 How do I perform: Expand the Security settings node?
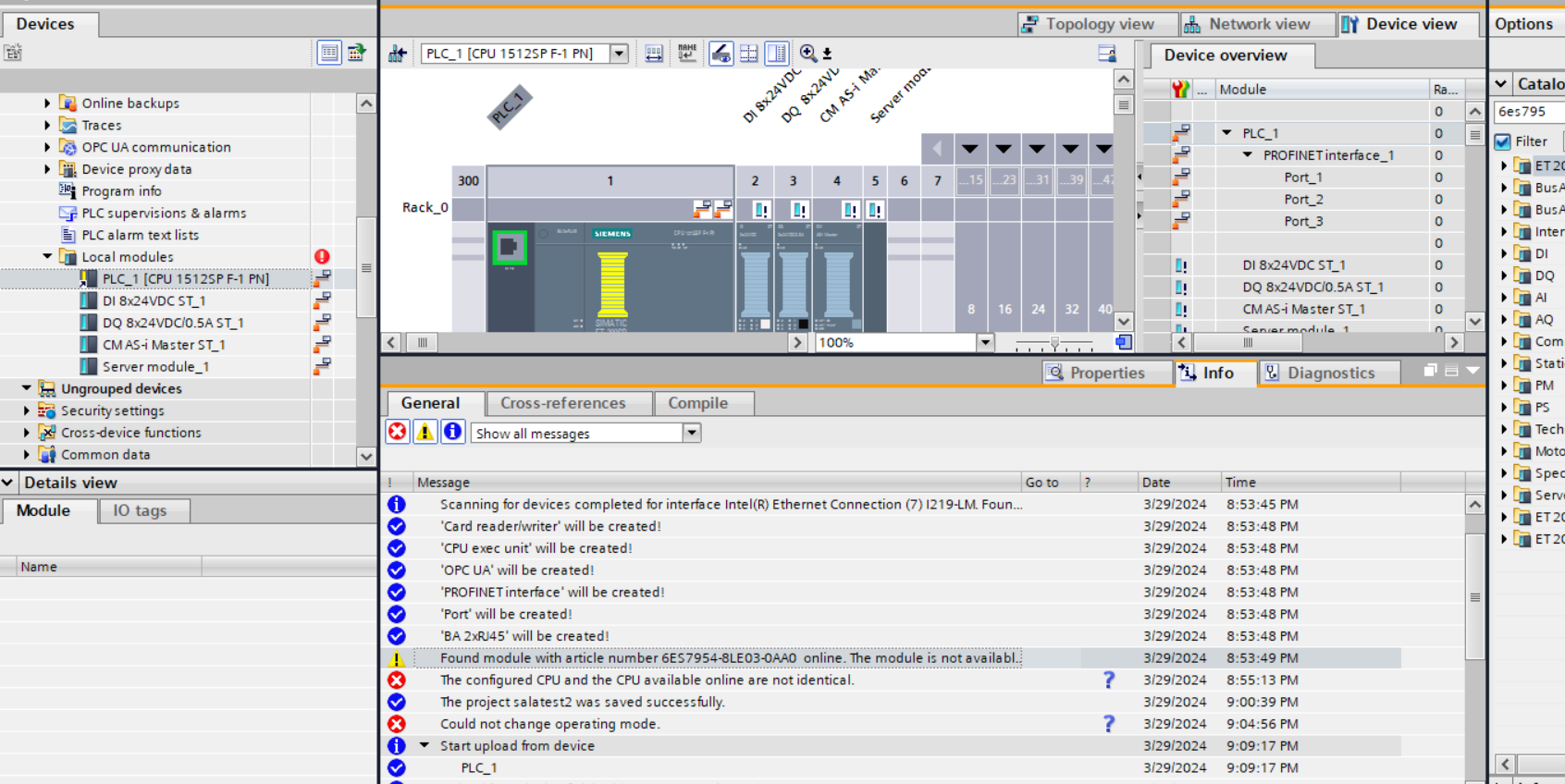pos(26,410)
